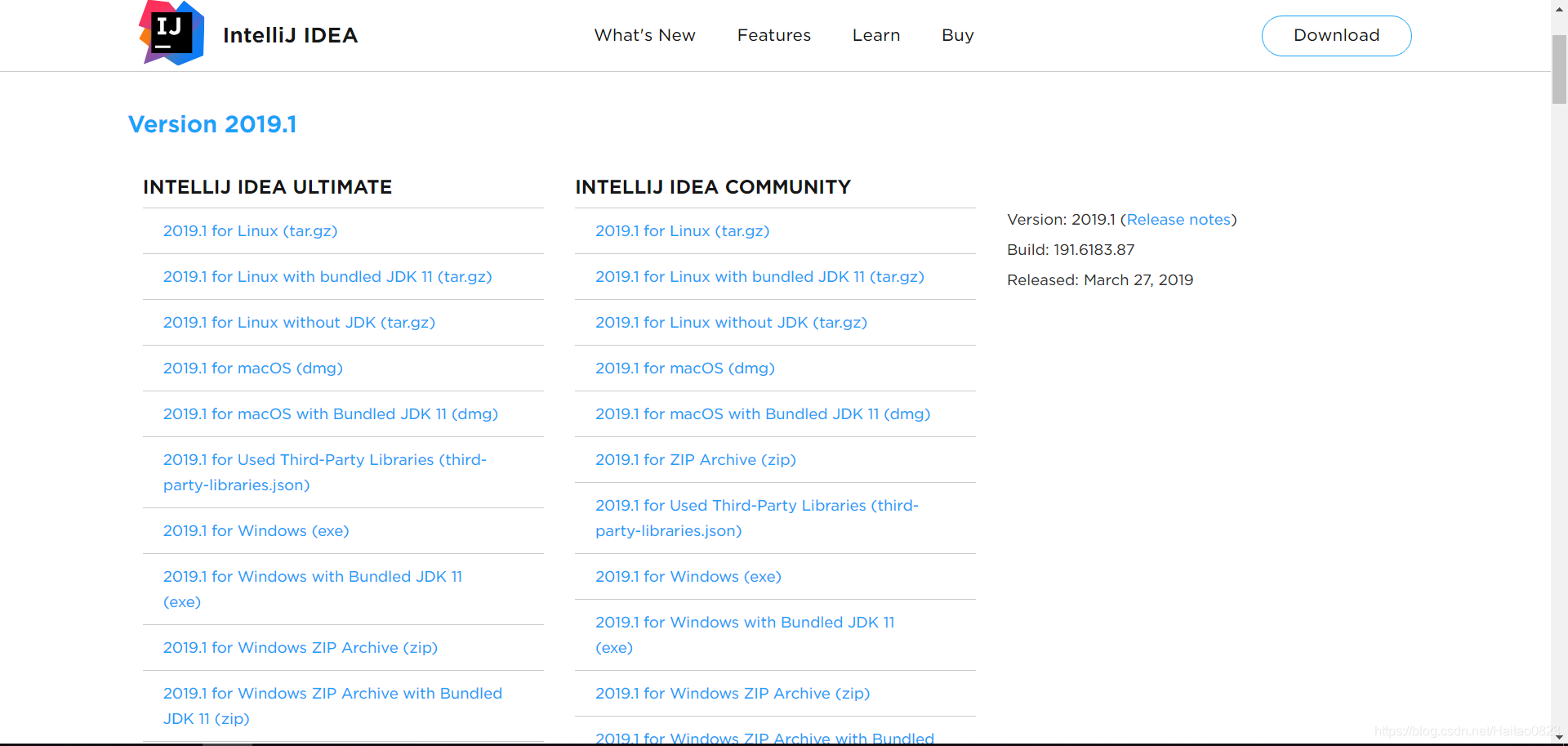1568x746 pixels.
Task: Open the Learn menu item
Action: point(875,35)
